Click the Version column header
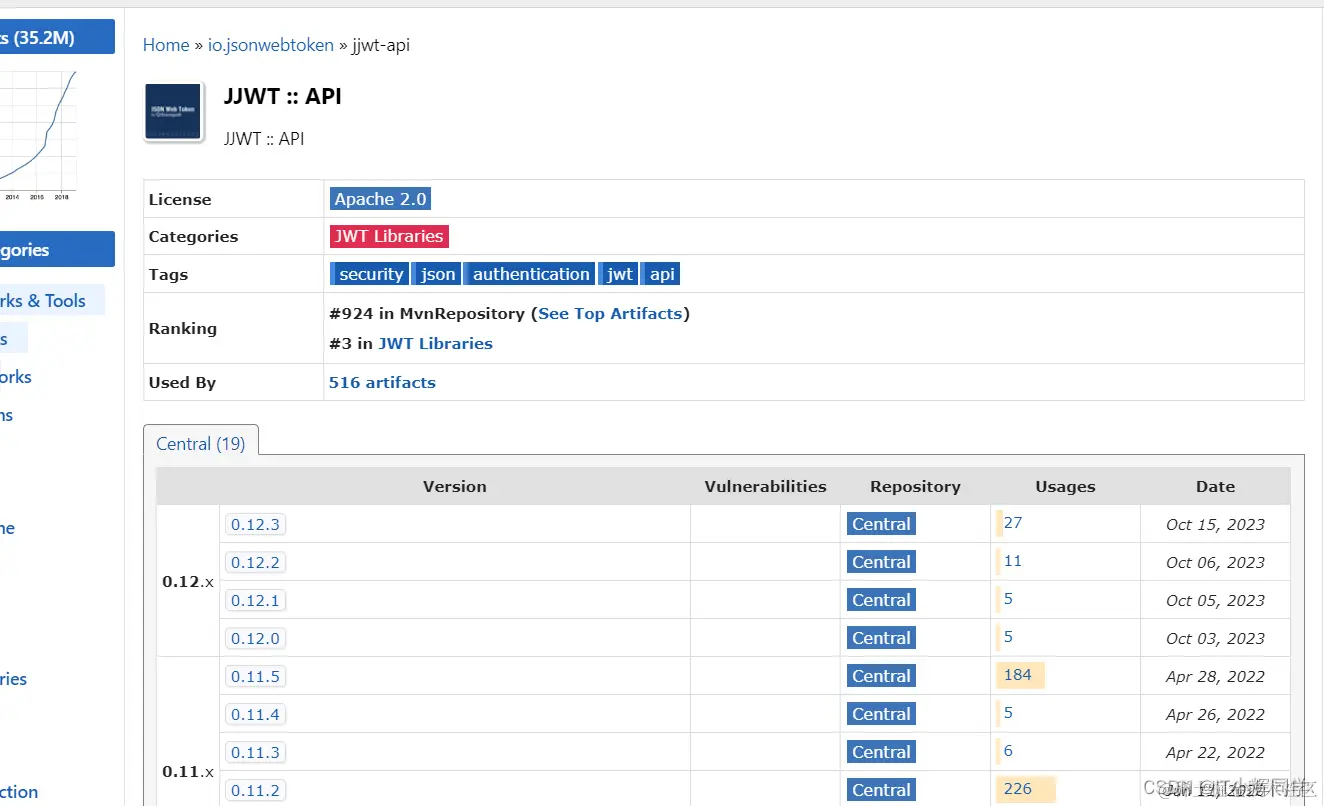 point(455,487)
